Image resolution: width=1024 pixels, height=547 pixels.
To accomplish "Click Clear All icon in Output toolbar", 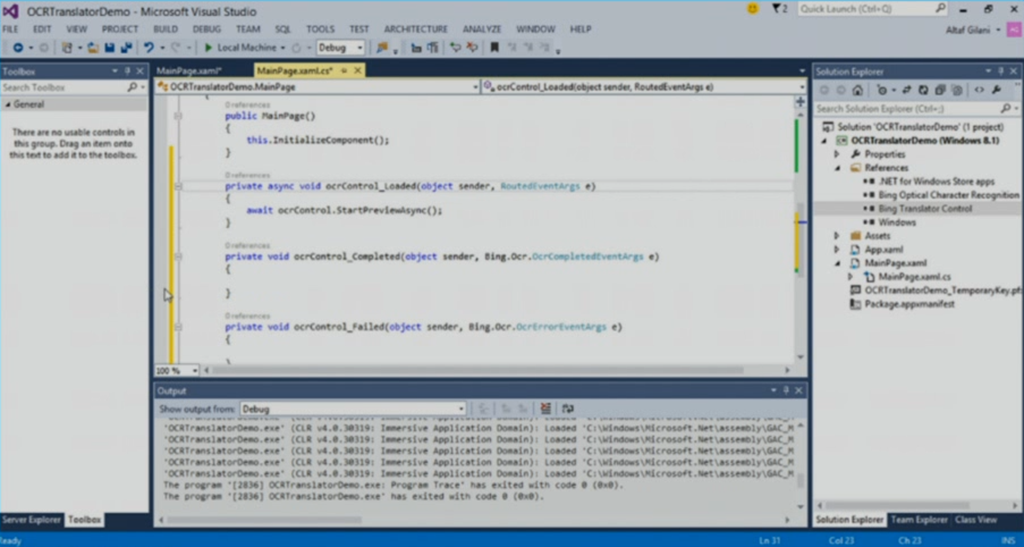I will tap(545, 409).
